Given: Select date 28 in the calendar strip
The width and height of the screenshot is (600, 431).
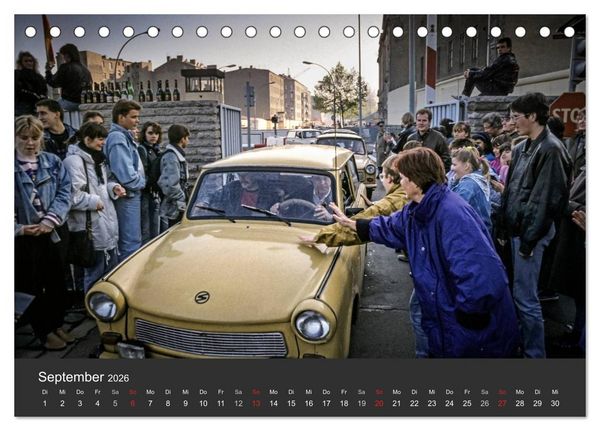Looking at the screenshot, I should point(520,403).
